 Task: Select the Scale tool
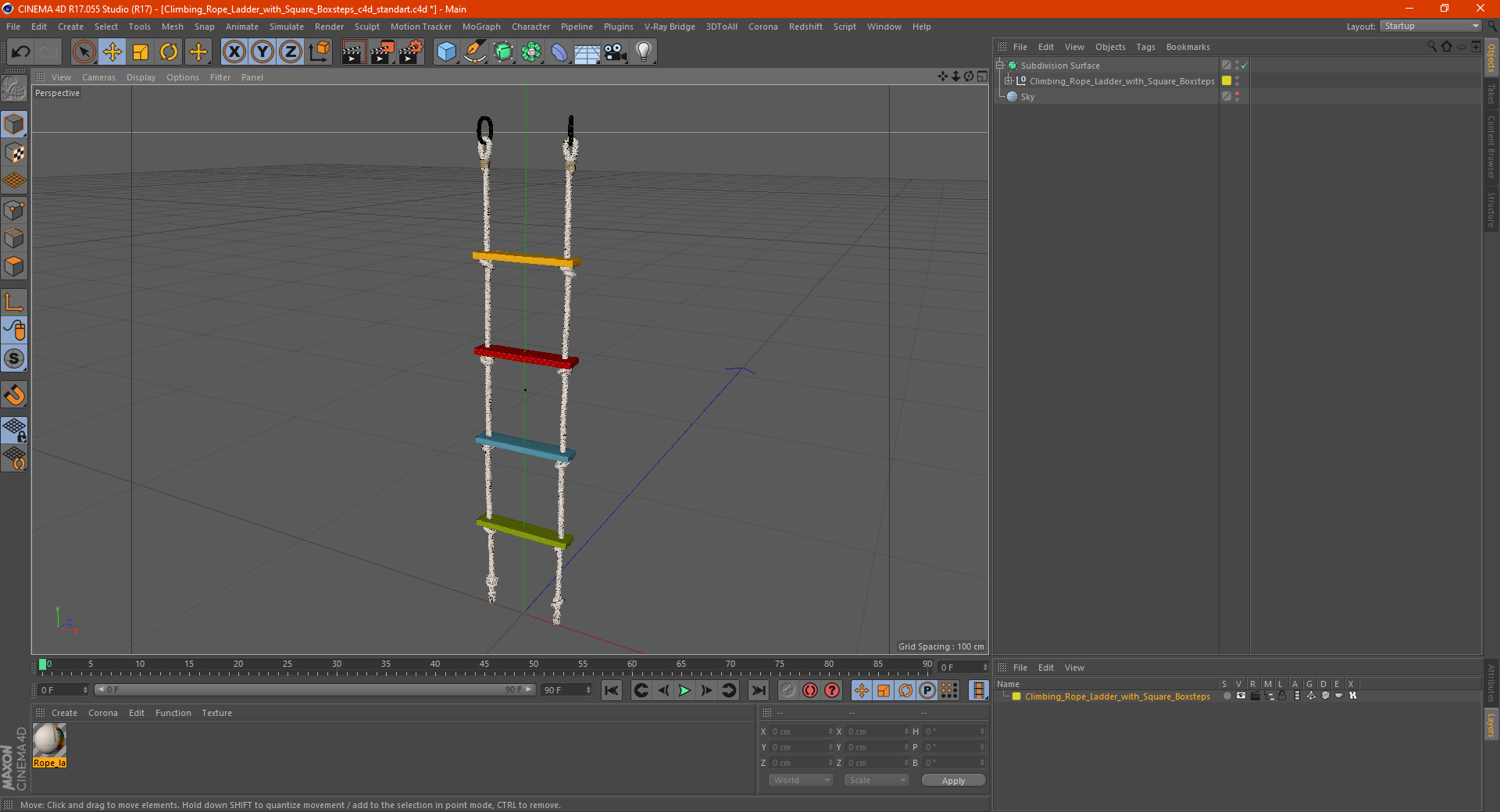click(141, 52)
